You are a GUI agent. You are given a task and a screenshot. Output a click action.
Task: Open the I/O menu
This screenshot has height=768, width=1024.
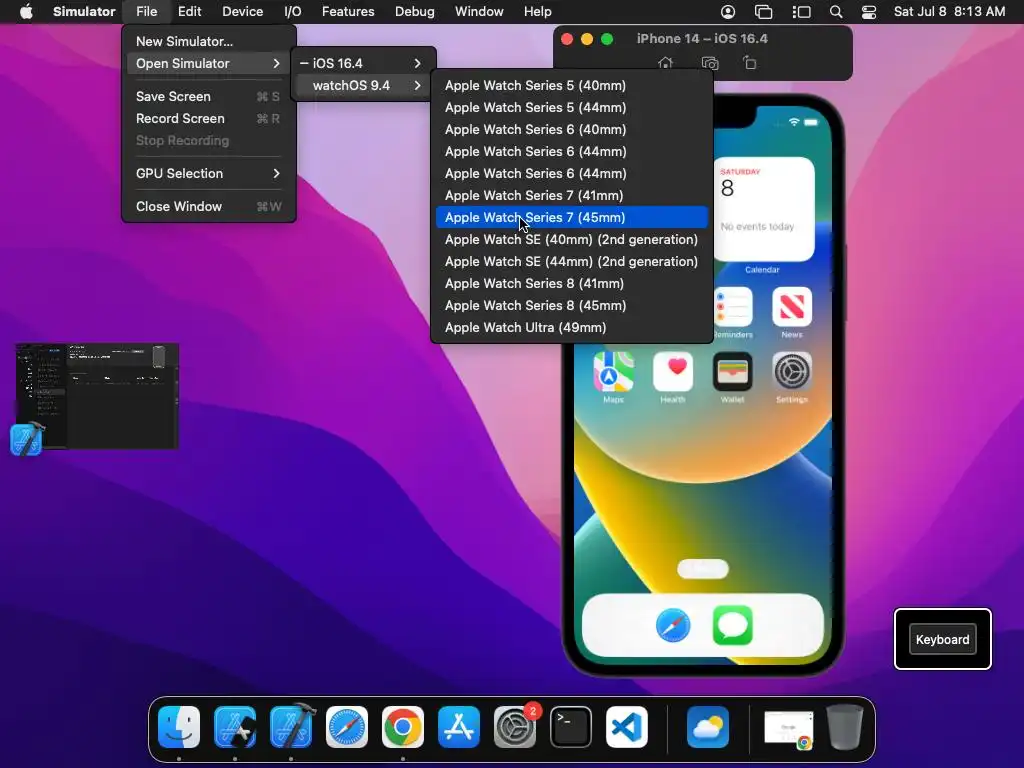coord(293,12)
